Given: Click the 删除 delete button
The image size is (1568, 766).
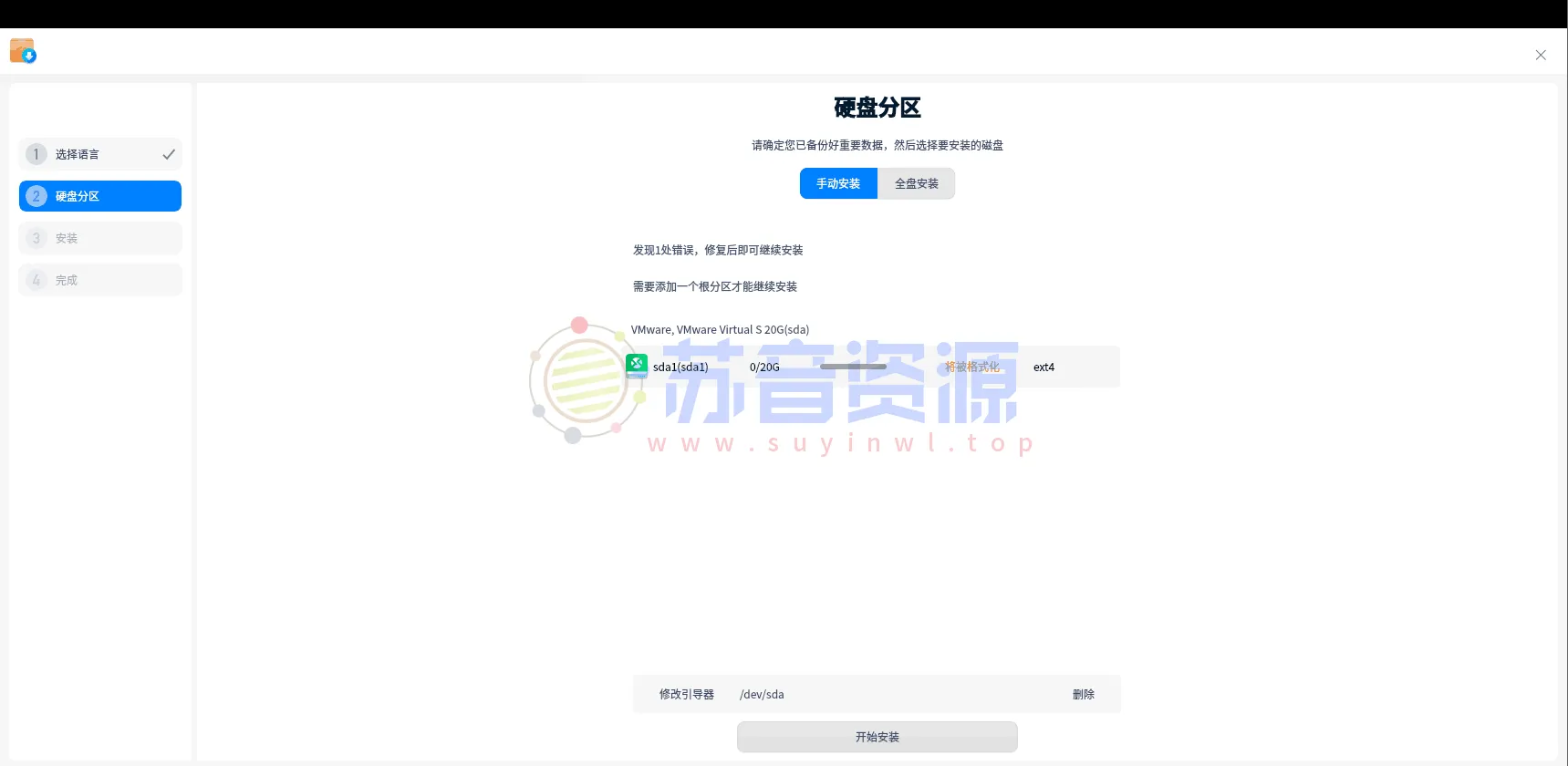Looking at the screenshot, I should (1084, 694).
